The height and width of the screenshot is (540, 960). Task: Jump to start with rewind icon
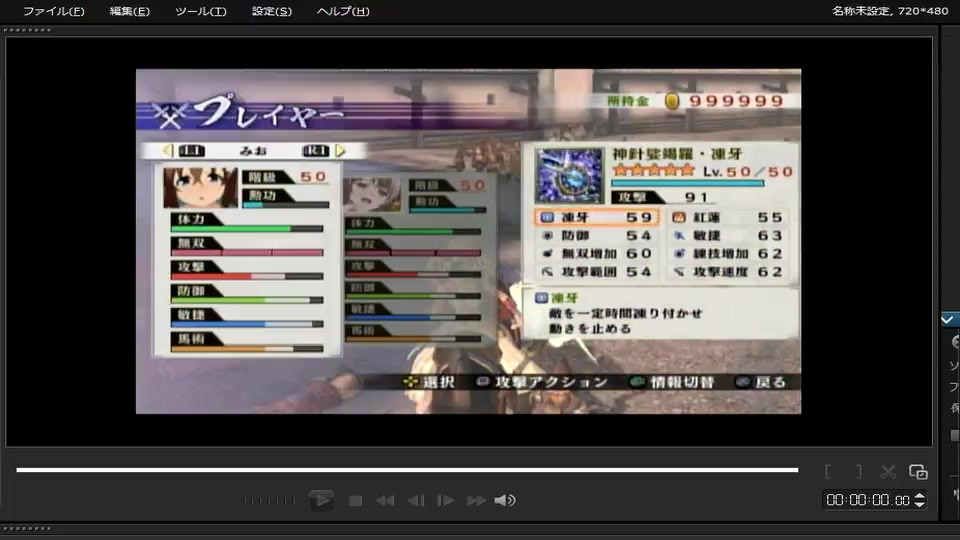pos(385,501)
